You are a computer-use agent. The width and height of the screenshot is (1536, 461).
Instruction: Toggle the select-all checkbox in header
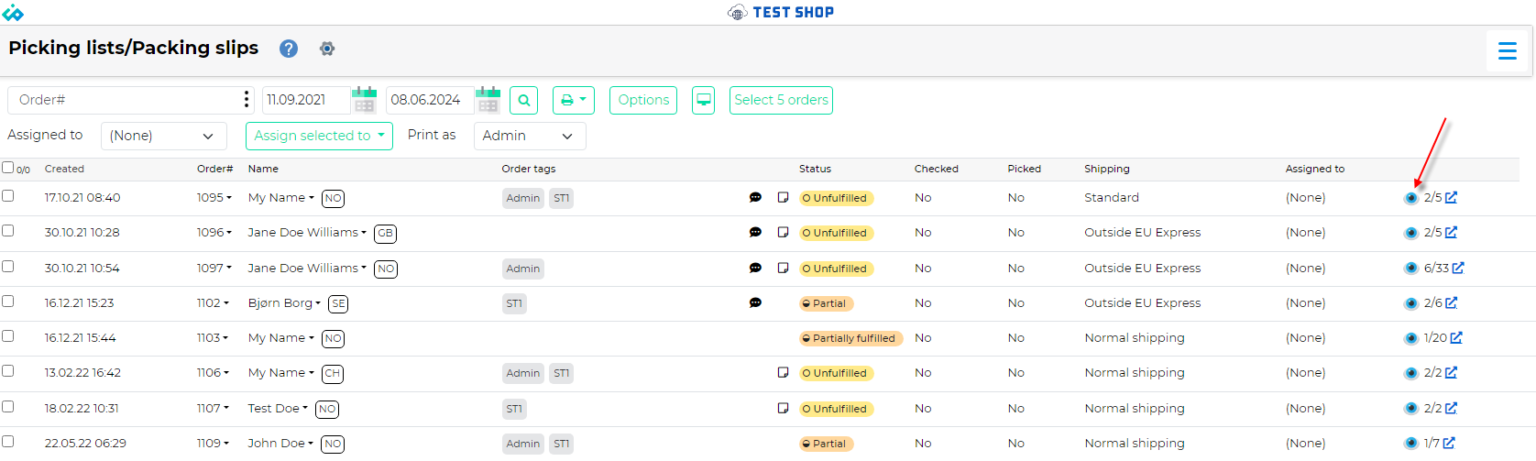[8, 168]
